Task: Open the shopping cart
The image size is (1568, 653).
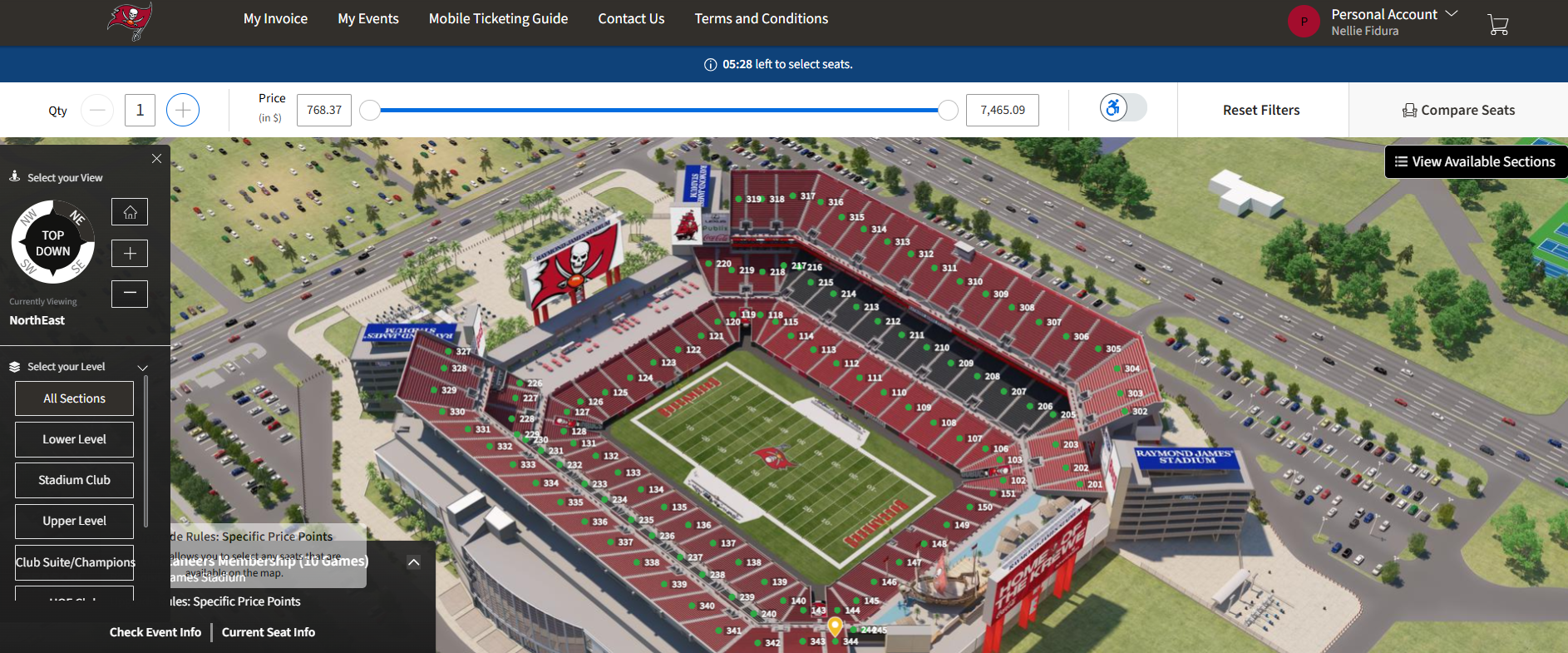Action: coord(1497,25)
